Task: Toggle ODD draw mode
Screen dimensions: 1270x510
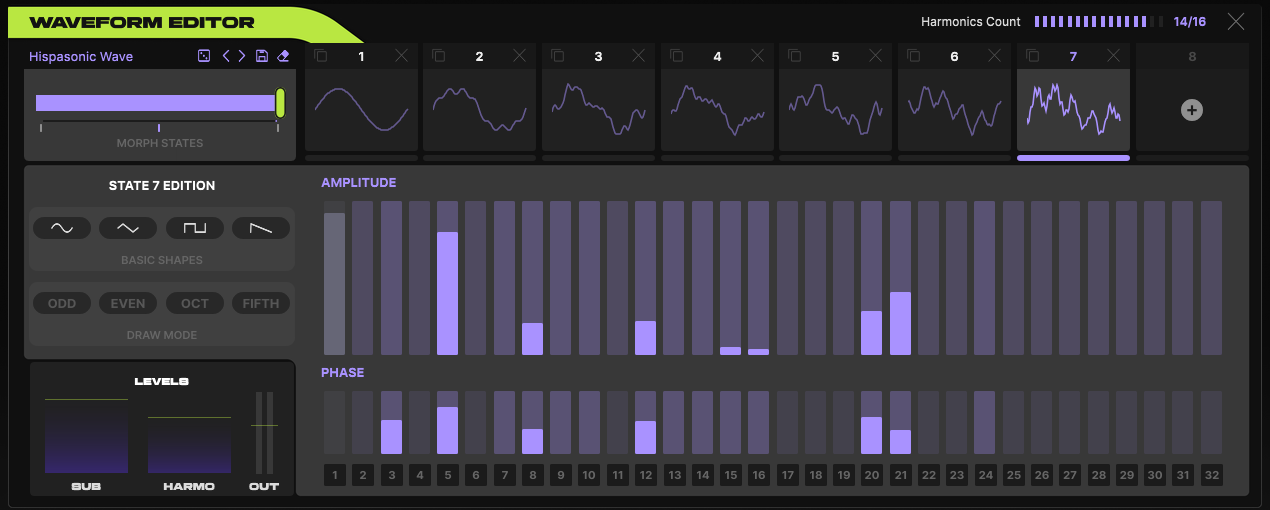Action: point(62,303)
